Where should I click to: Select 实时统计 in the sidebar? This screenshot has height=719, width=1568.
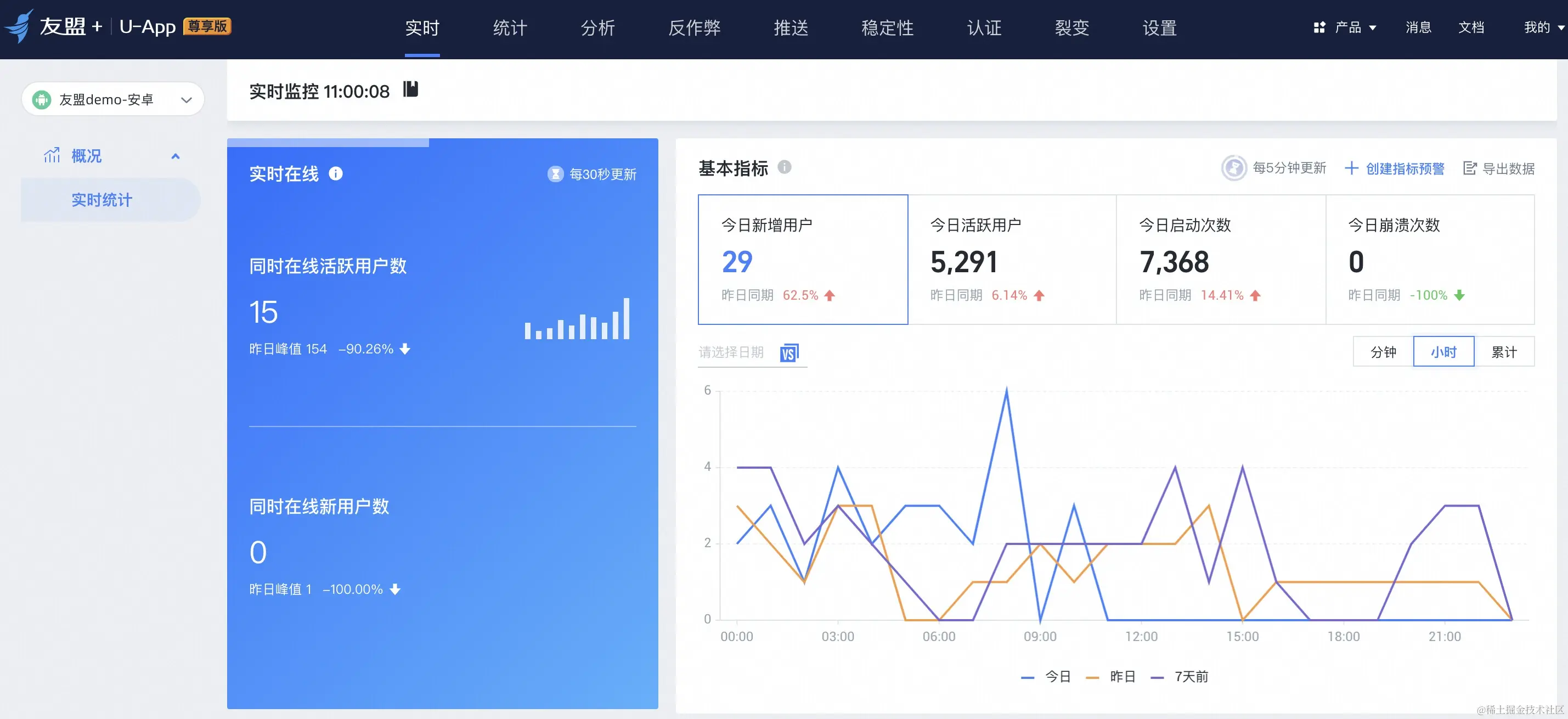click(x=101, y=200)
